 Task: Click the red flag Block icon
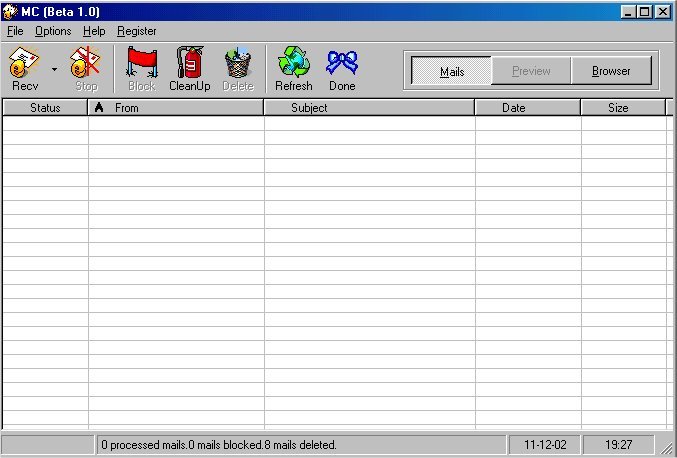coord(142,63)
